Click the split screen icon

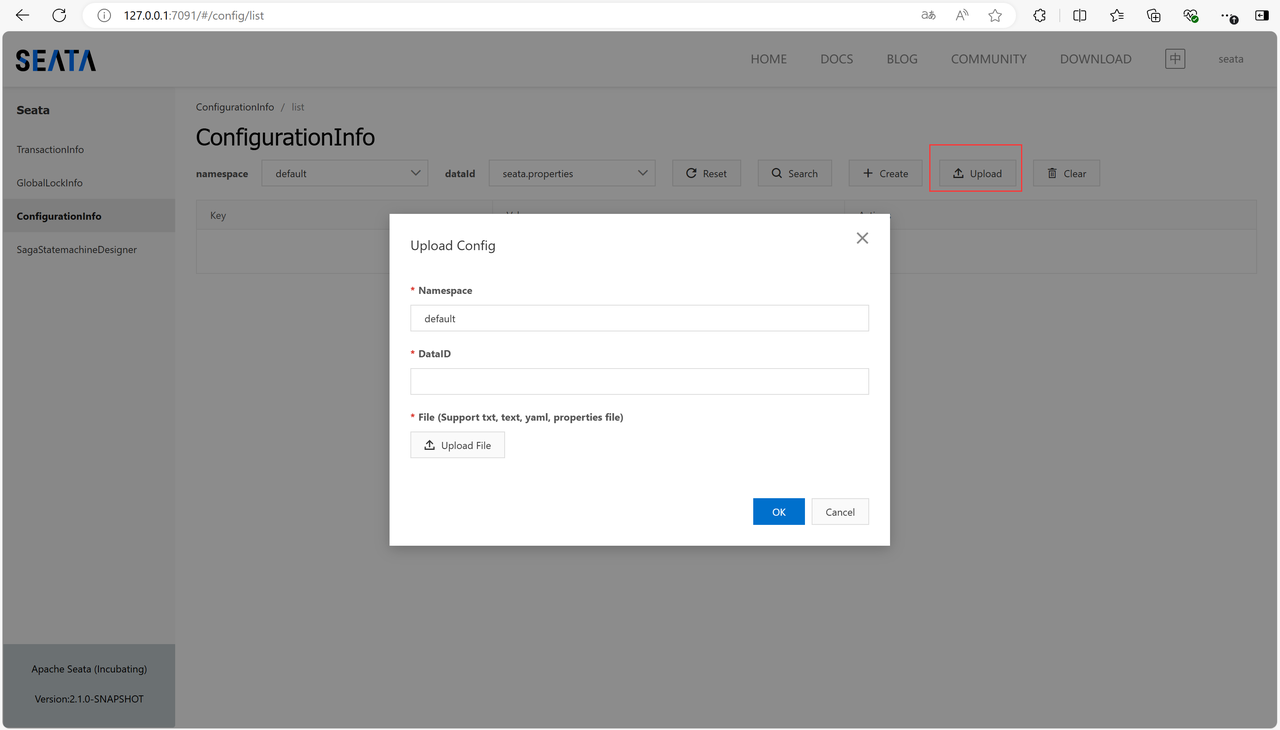tap(1080, 15)
